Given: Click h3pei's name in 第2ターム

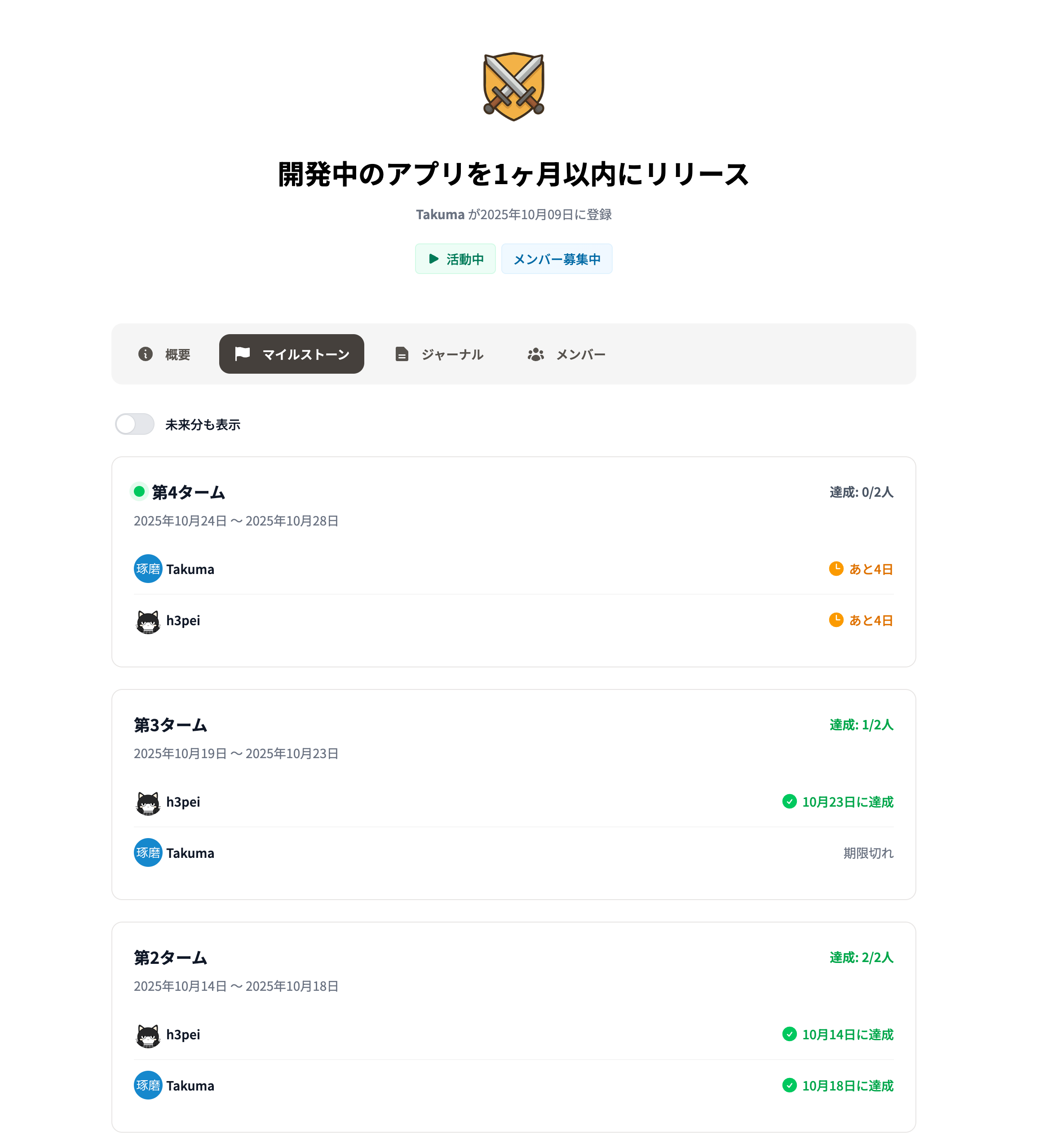Looking at the screenshot, I should tap(183, 1034).
